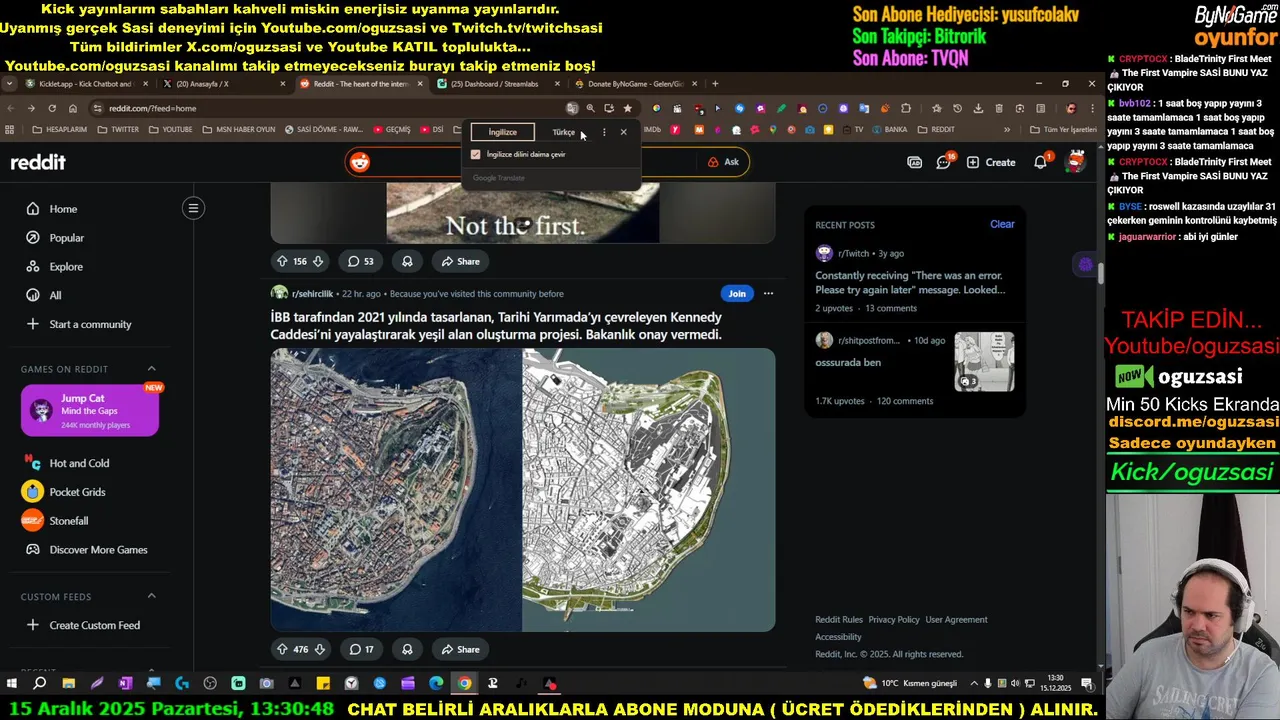1280x720 pixels.
Task: Open the Reddit chat icon
Action: tap(943, 162)
